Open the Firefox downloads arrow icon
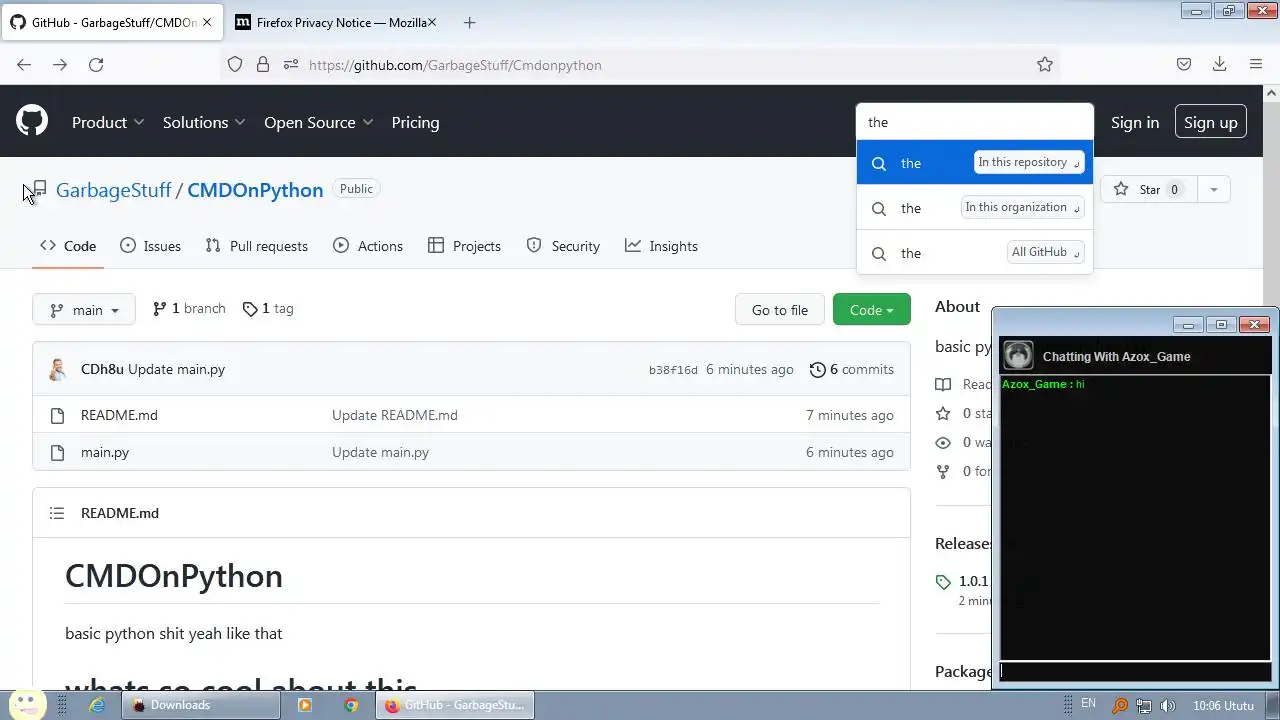The image size is (1280, 720). [x=1219, y=65]
